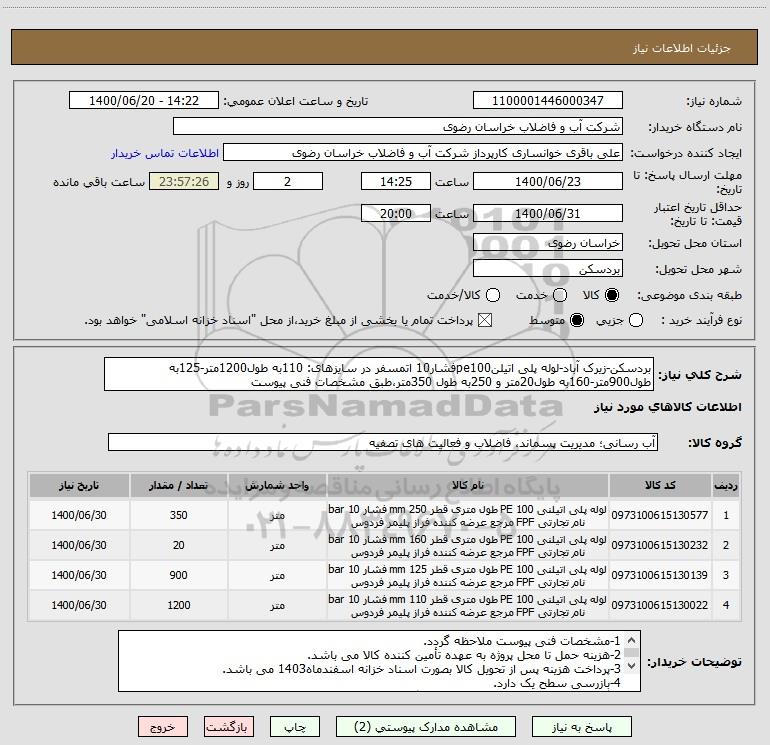Toggle the Islamic treasury payment checkbox

485,321
